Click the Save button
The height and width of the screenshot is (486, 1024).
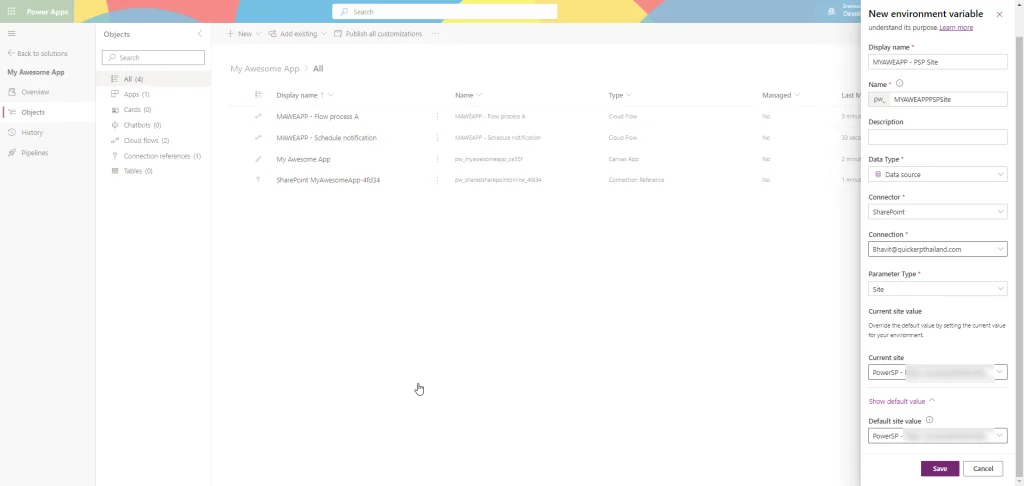coord(940,468)
